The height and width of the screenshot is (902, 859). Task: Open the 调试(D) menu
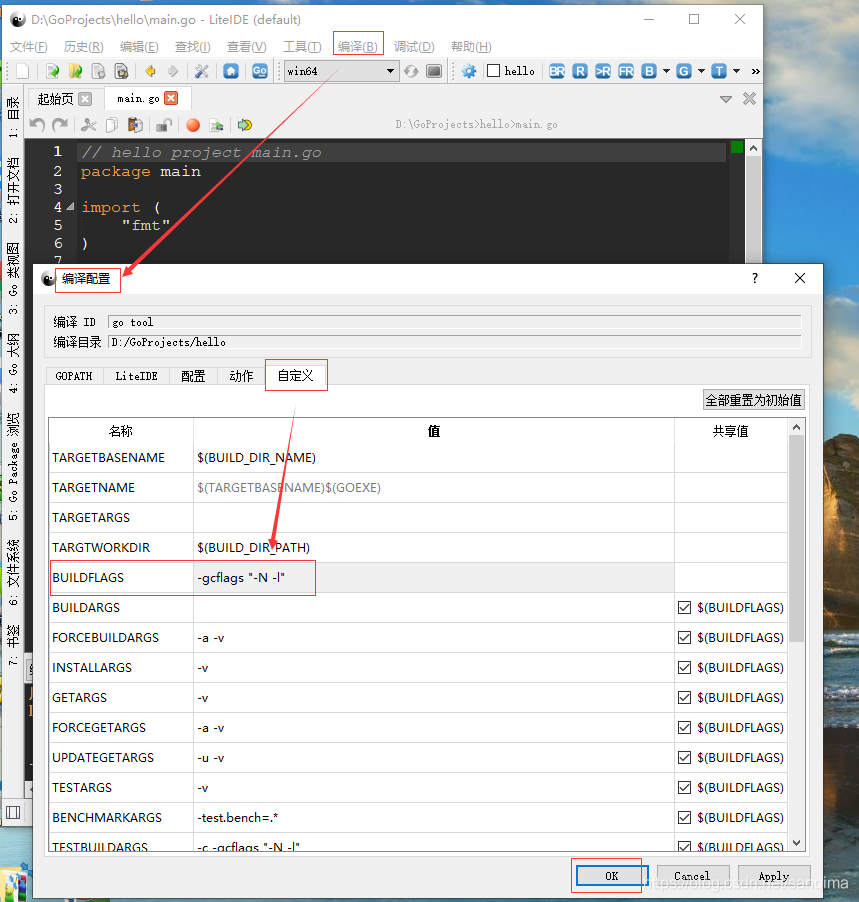pos(414,46)
